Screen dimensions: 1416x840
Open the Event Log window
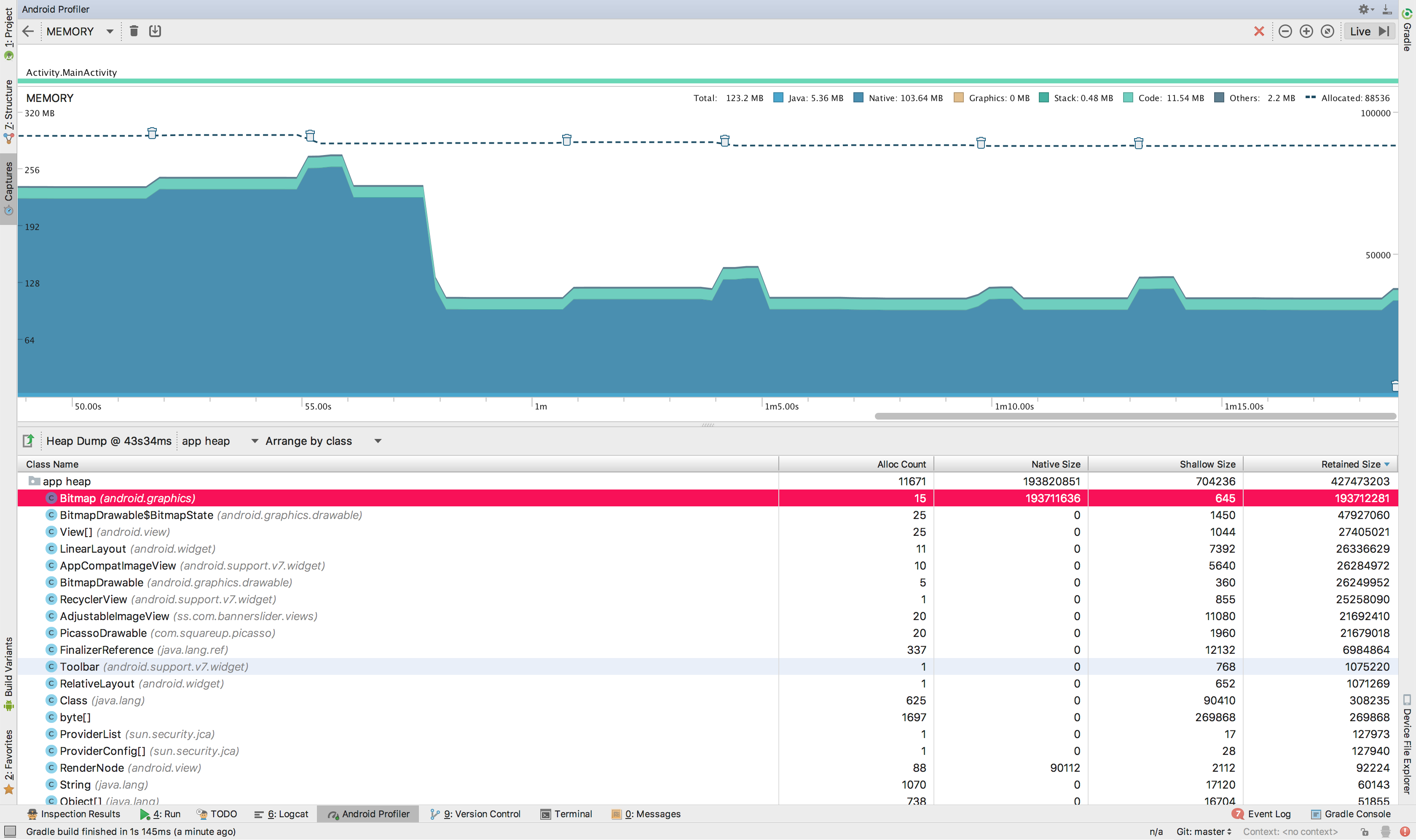point(1261,814)
